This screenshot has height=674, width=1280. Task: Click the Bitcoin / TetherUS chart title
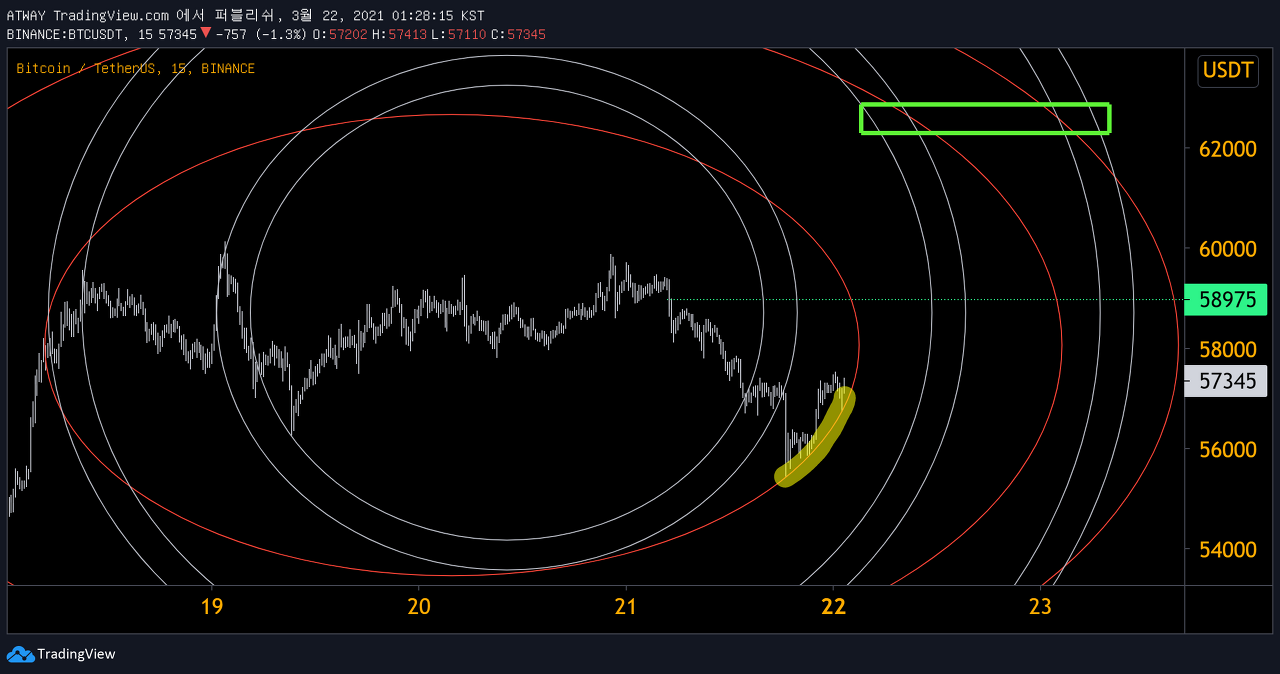coord(135,68)
